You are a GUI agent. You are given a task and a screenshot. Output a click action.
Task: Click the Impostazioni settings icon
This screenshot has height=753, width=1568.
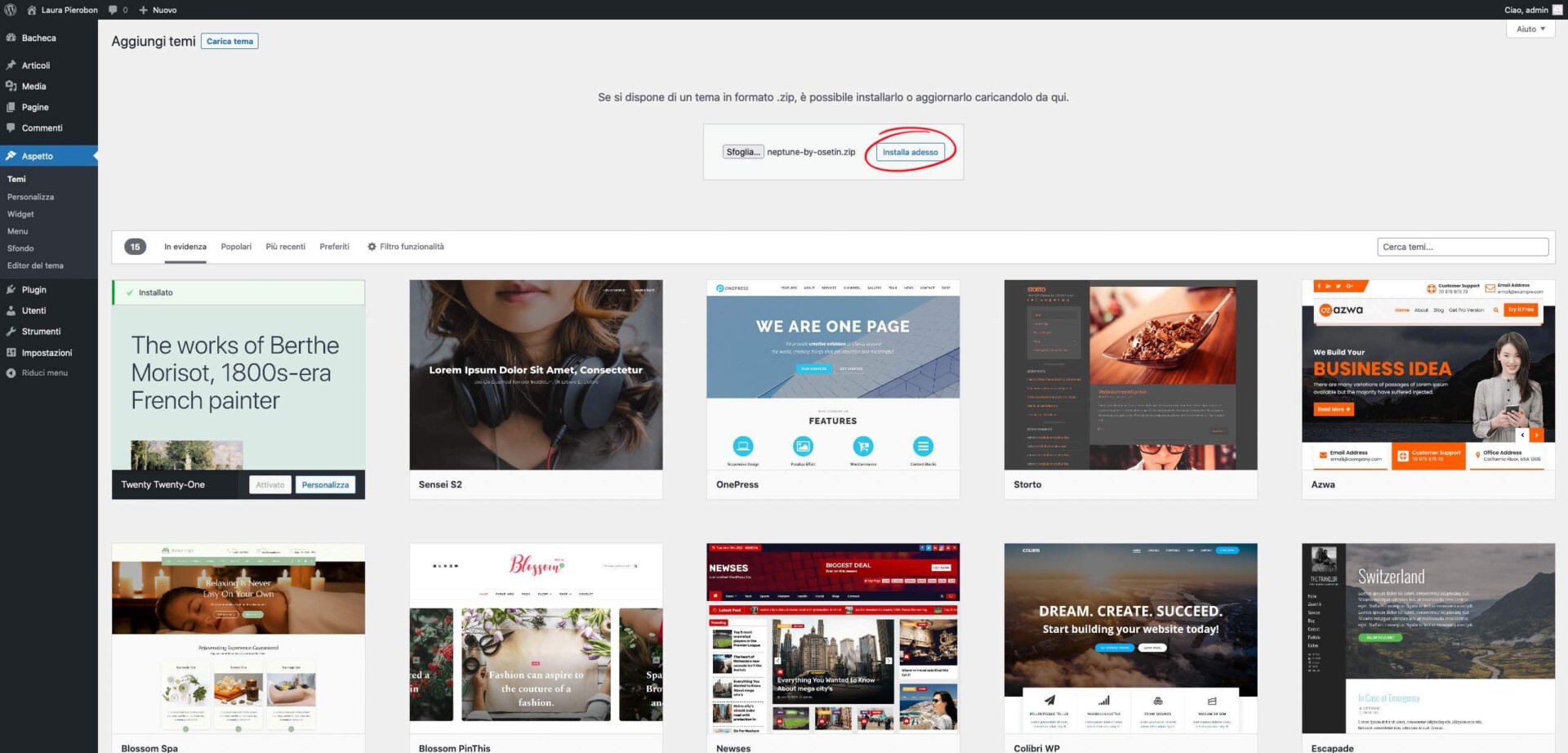coord(11,353)
